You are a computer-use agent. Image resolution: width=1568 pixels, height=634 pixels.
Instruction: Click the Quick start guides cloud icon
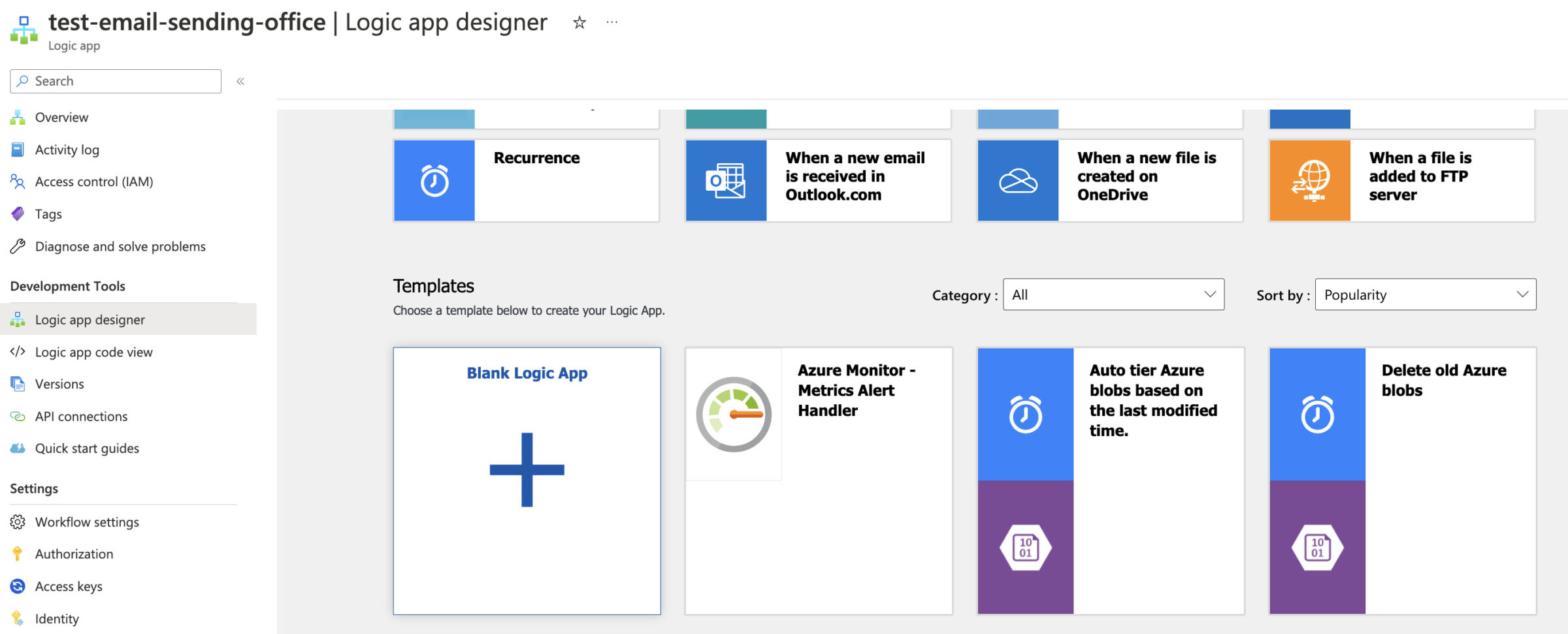[18, 448]
